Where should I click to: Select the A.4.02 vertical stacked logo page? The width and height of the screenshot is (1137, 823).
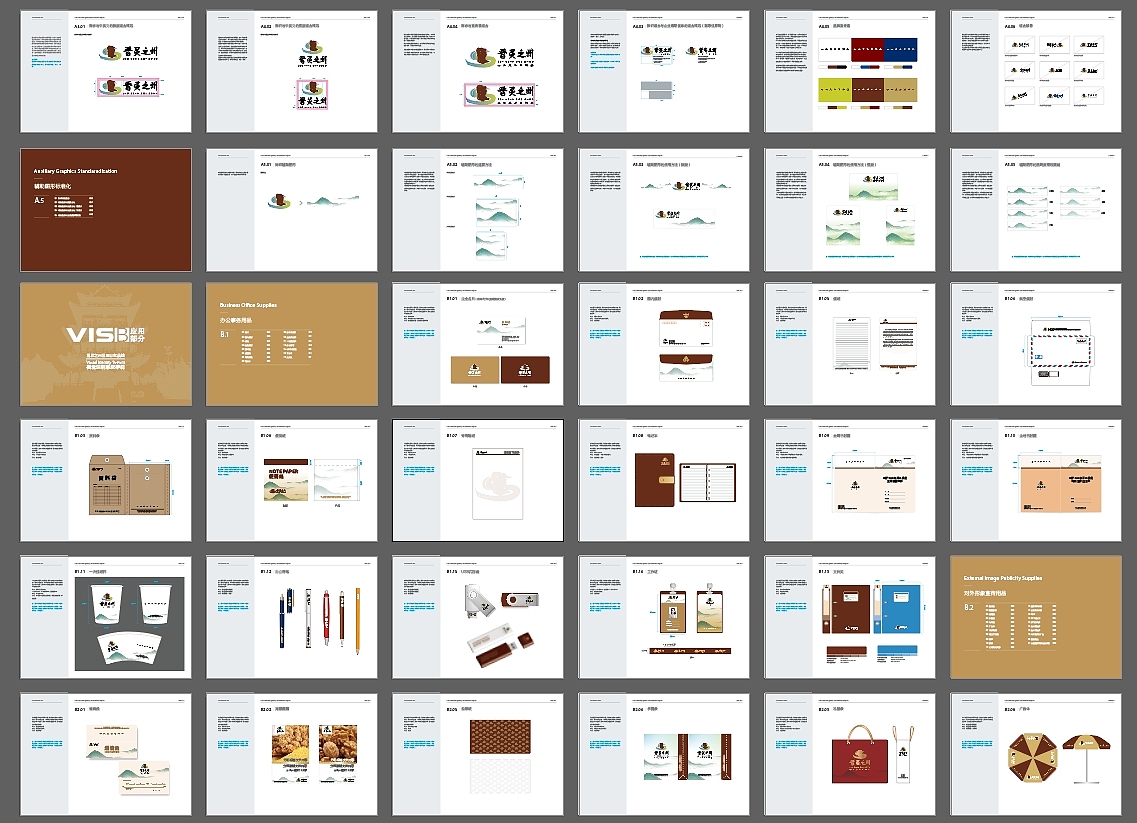pyautogui.click(x=292, y=71)
